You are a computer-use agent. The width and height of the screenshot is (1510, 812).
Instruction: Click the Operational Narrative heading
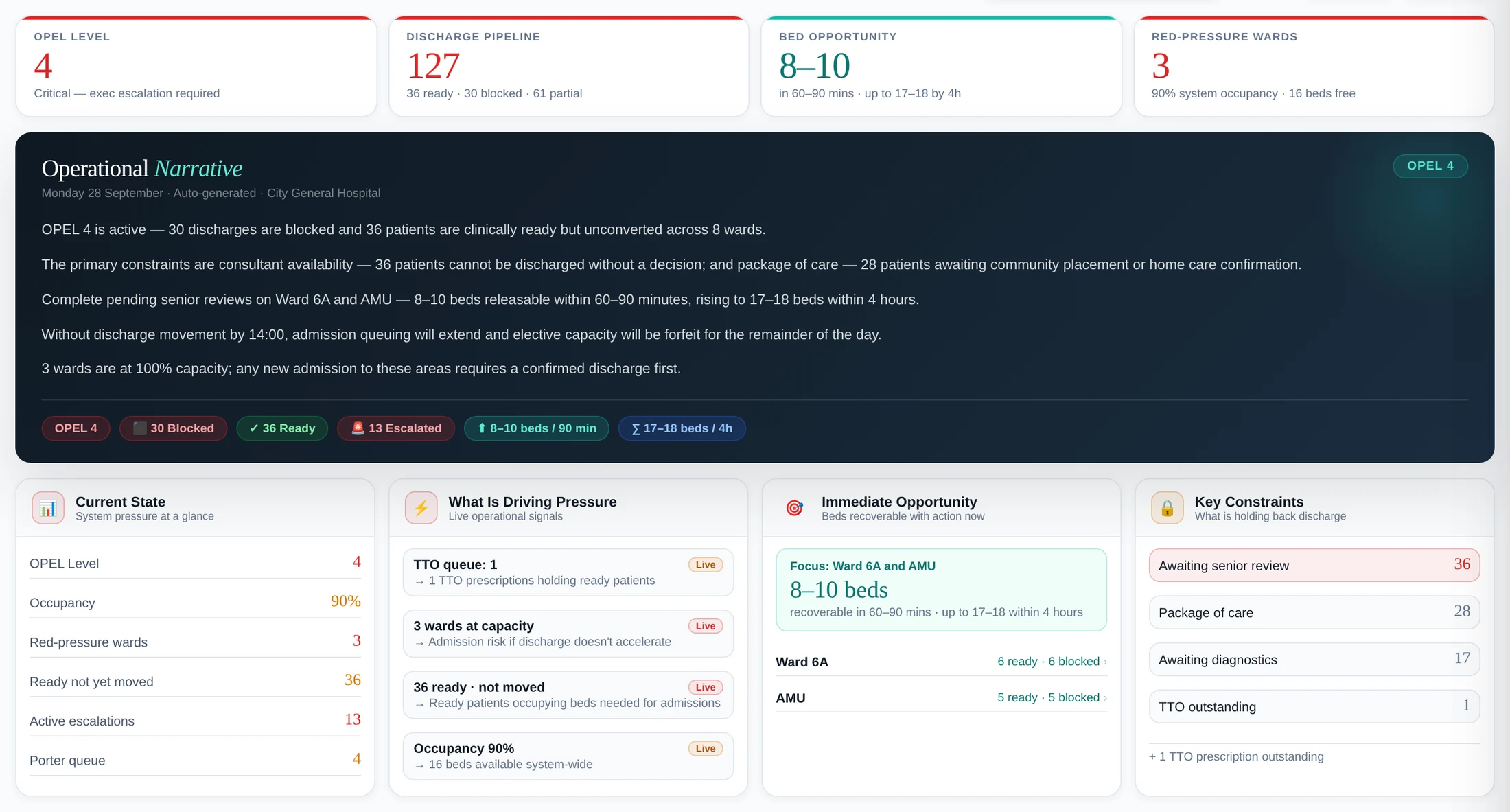(x=142, y=169)
